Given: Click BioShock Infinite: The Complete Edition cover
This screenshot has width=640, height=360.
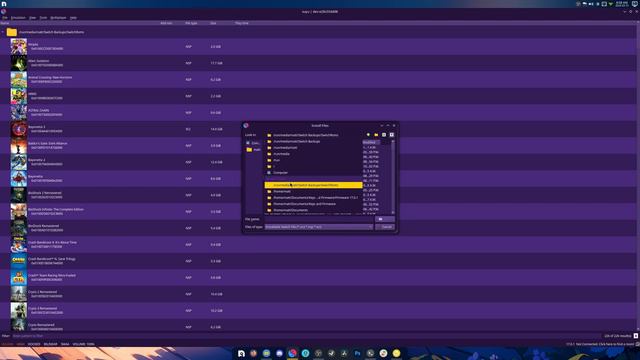Looking at the screenshot, I should click(18, 211).
